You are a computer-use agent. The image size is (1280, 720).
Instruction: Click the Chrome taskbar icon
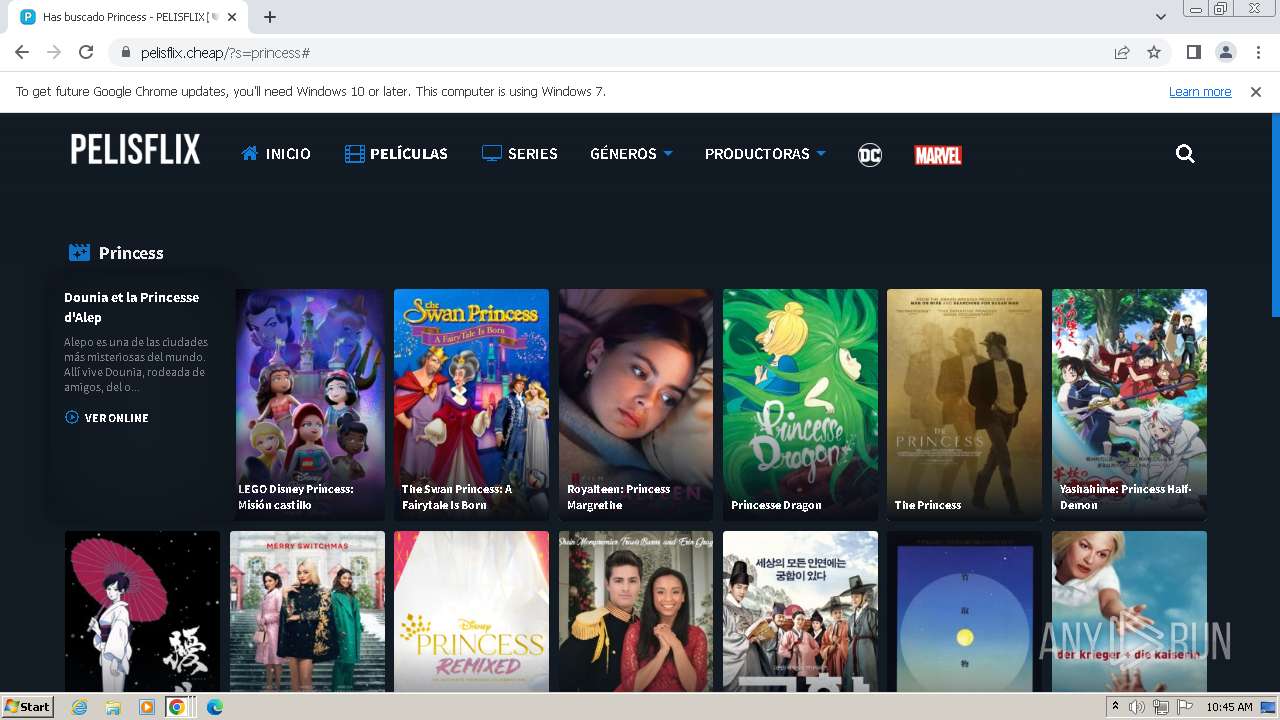(177, 707)
